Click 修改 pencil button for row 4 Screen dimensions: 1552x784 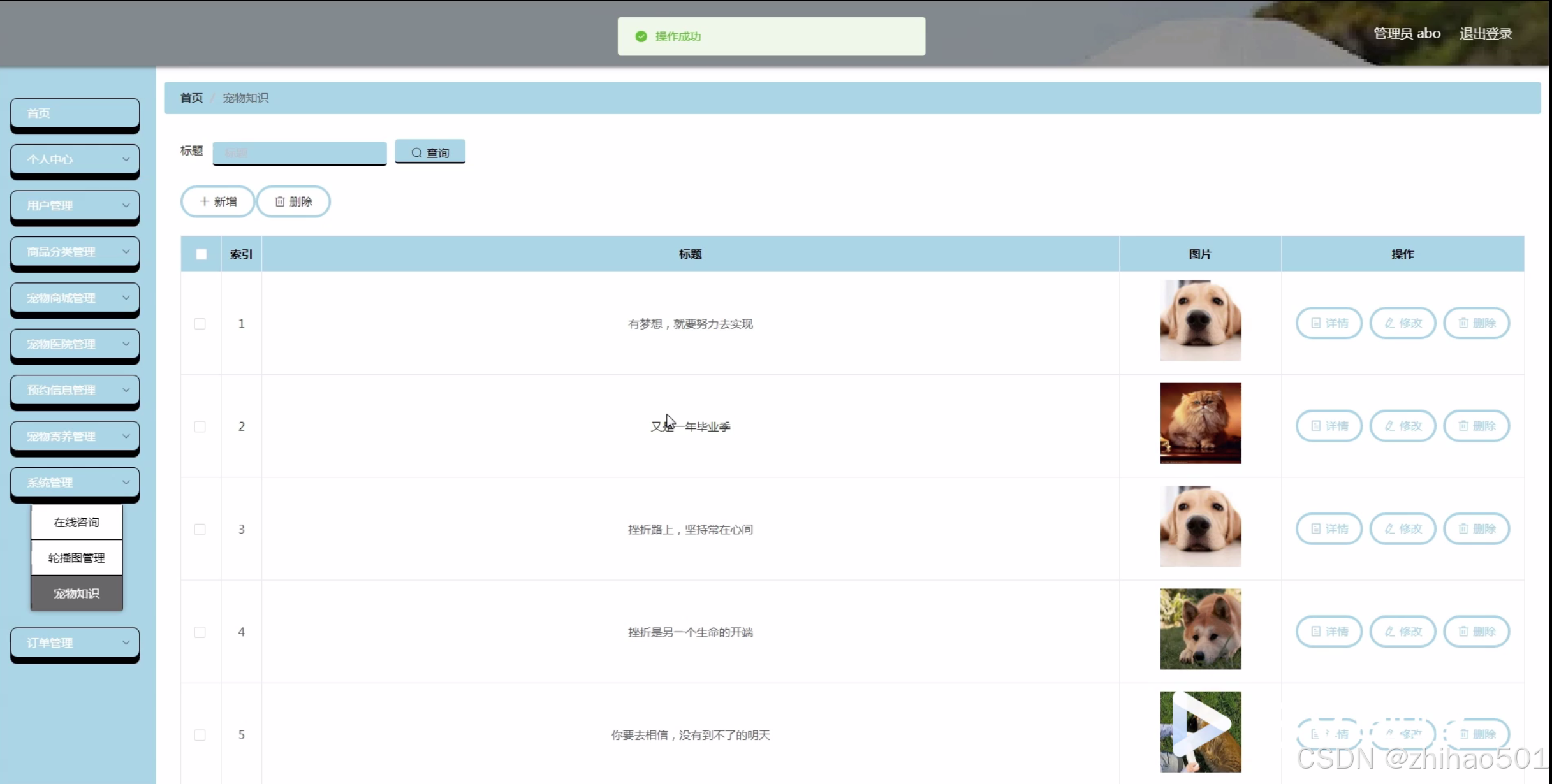pos(1402,632)
